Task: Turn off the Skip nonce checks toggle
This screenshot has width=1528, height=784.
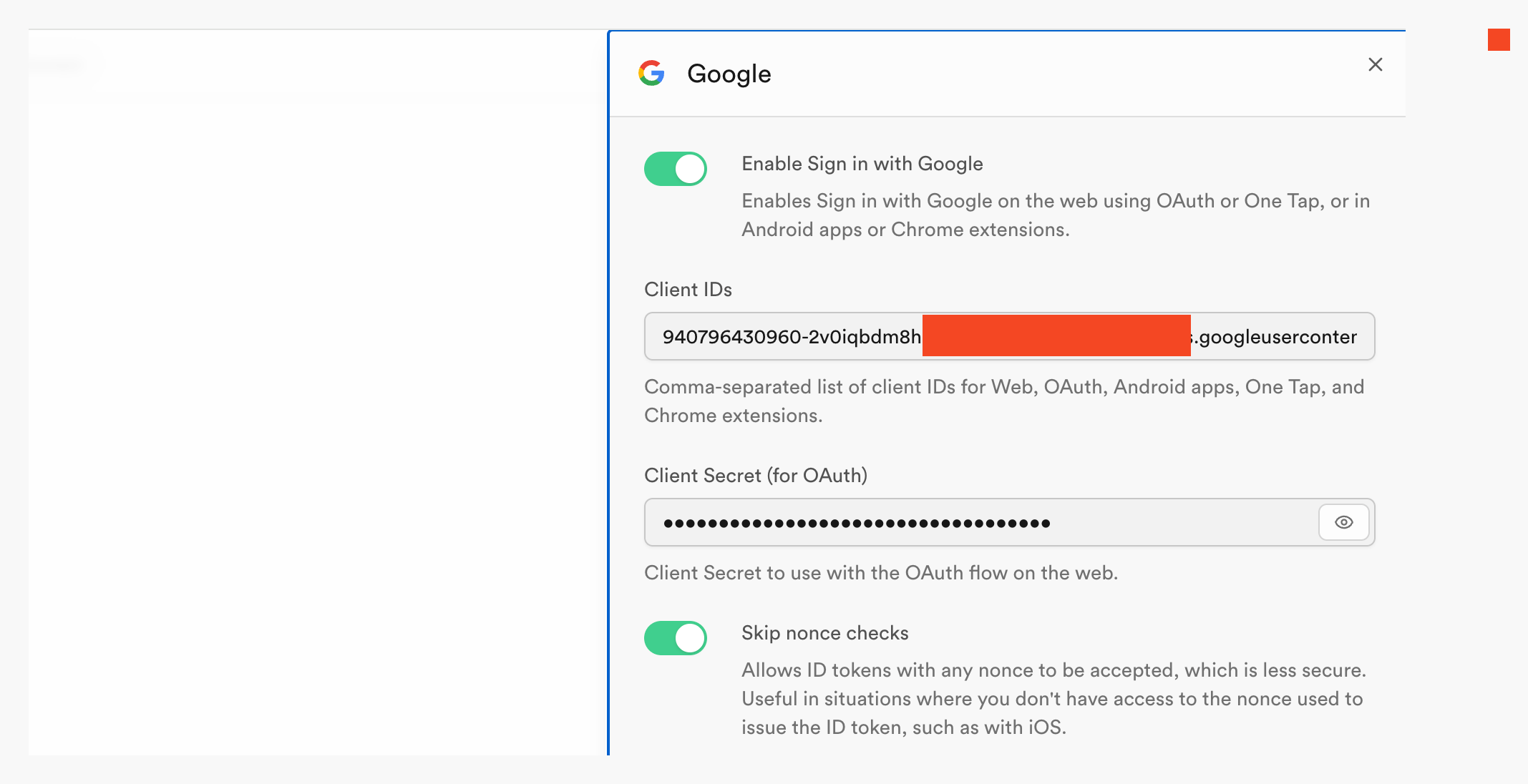Action: coord(675,638)
